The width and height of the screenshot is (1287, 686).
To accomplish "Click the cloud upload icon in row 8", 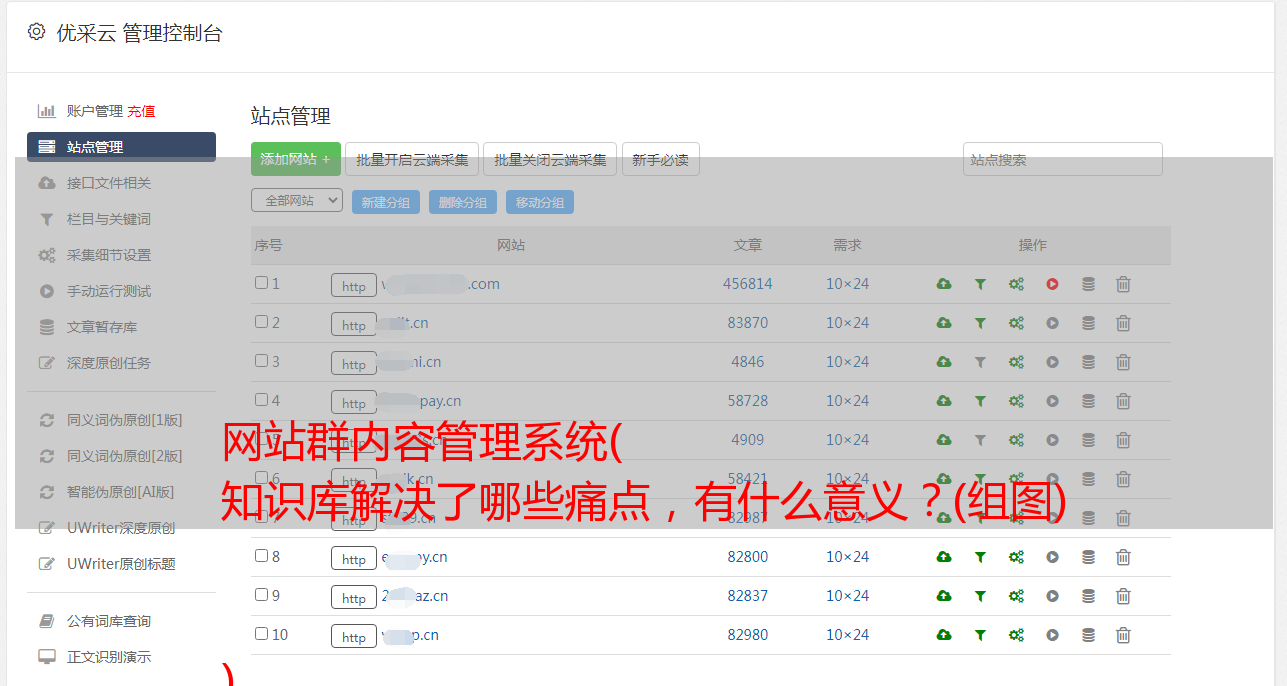I will tap(944, 557).
